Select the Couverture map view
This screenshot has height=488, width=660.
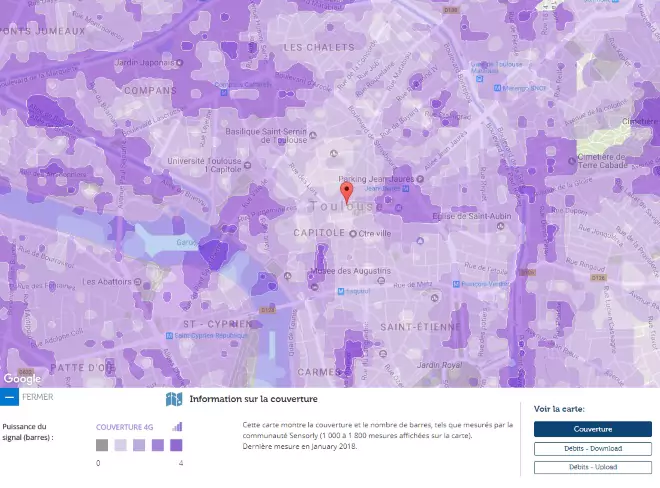pyautogui.click(x=592, y=429)
